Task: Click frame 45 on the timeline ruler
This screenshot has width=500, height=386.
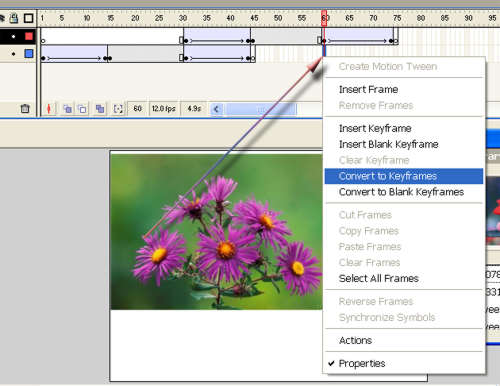Action: [x=254, y=18]
